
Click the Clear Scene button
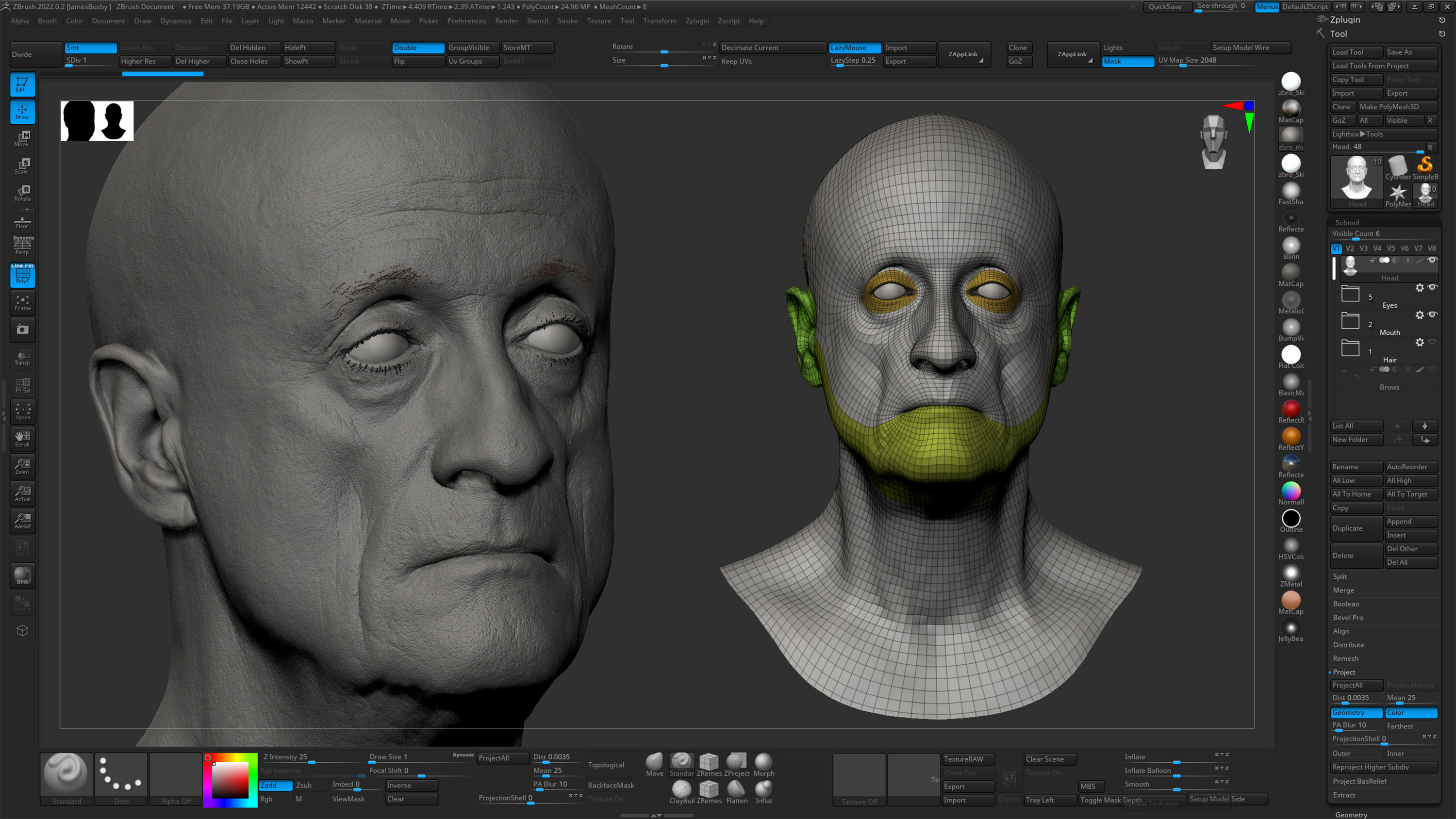pyautogui.click(x=1048, y=759)
